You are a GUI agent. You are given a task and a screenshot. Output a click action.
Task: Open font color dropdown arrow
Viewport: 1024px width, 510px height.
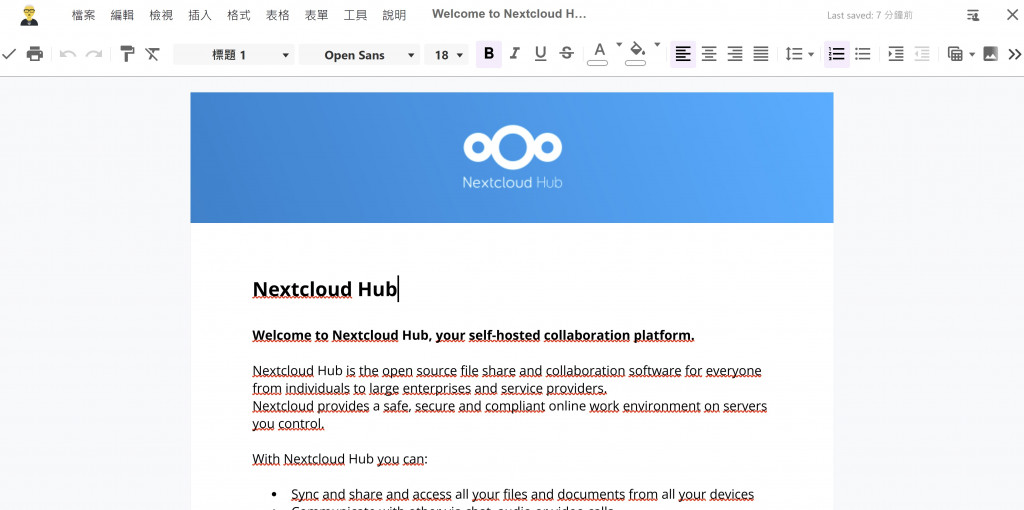tap(619, 45)
